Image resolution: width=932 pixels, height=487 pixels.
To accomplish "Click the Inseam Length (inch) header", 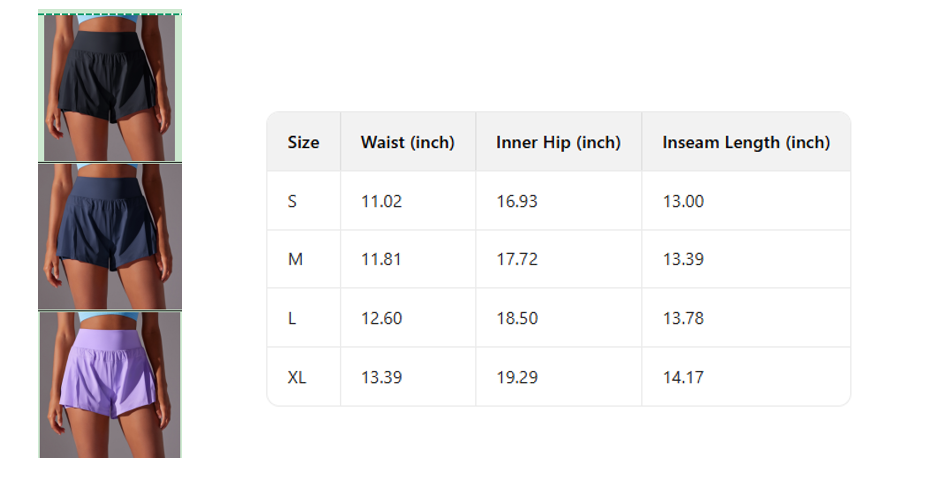I will 746,142.
